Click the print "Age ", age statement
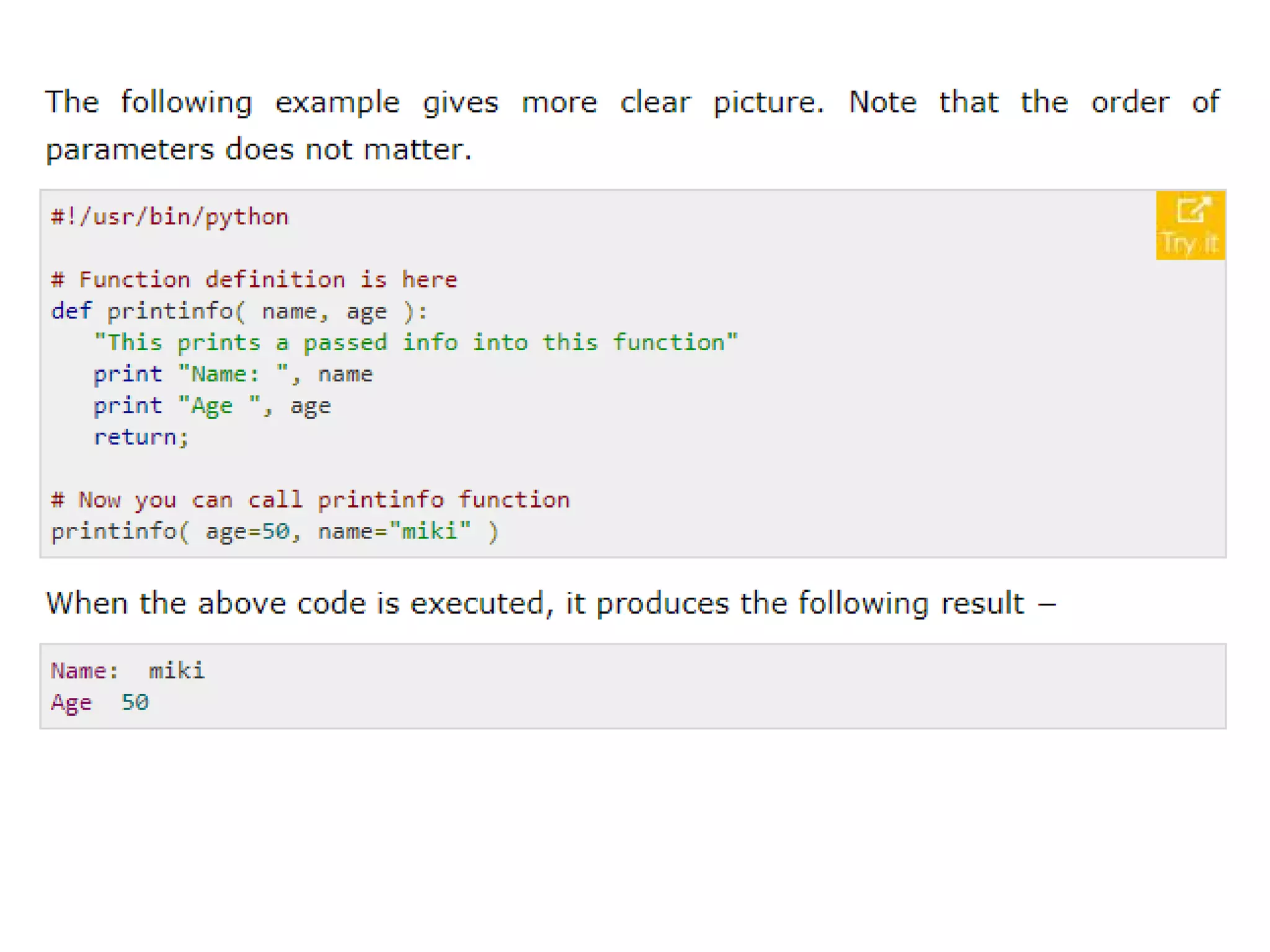 [212, 406]
